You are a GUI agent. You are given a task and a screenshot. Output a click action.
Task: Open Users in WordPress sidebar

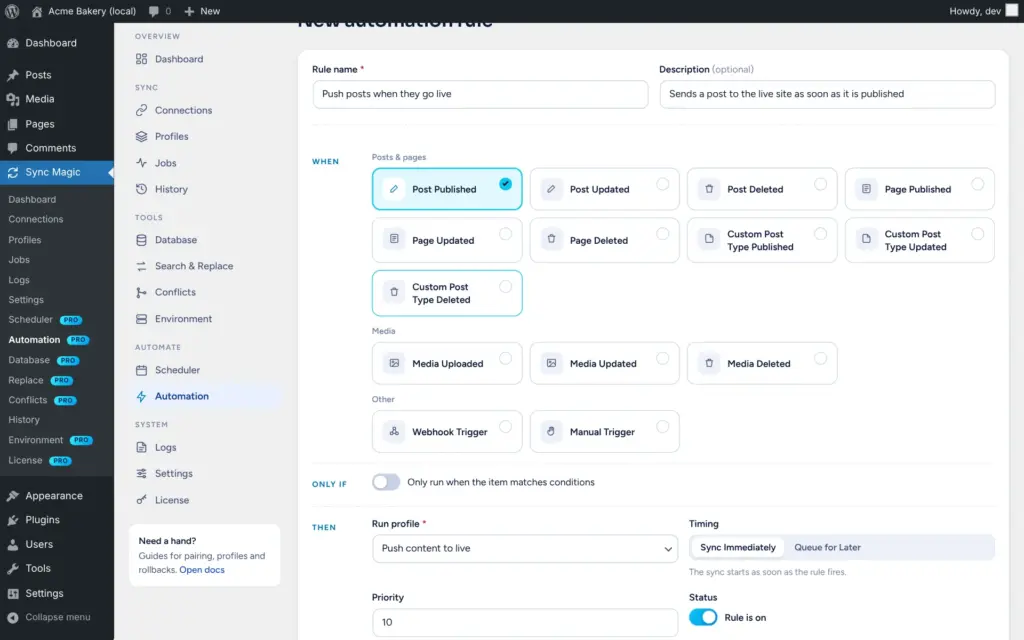39,545
